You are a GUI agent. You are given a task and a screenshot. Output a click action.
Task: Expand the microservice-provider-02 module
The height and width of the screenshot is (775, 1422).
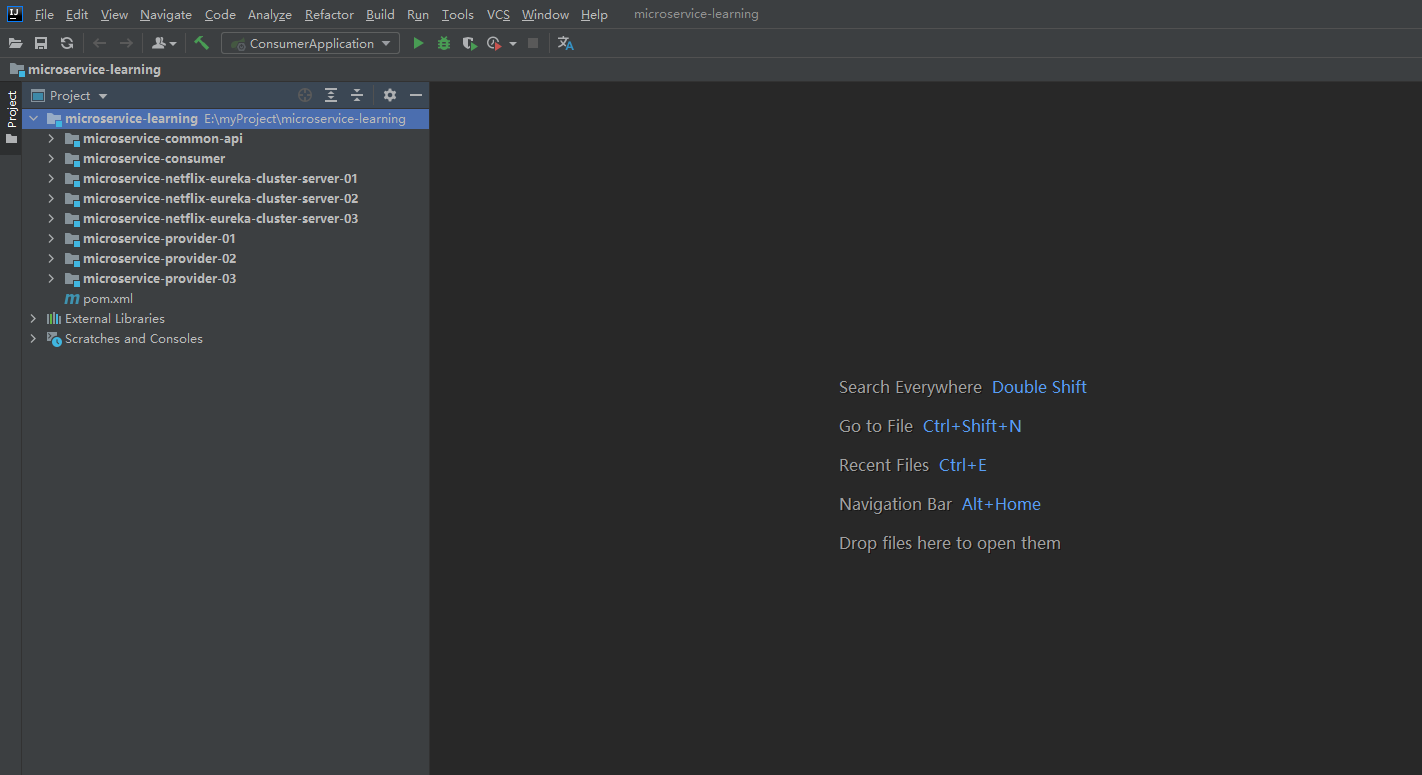51,258
